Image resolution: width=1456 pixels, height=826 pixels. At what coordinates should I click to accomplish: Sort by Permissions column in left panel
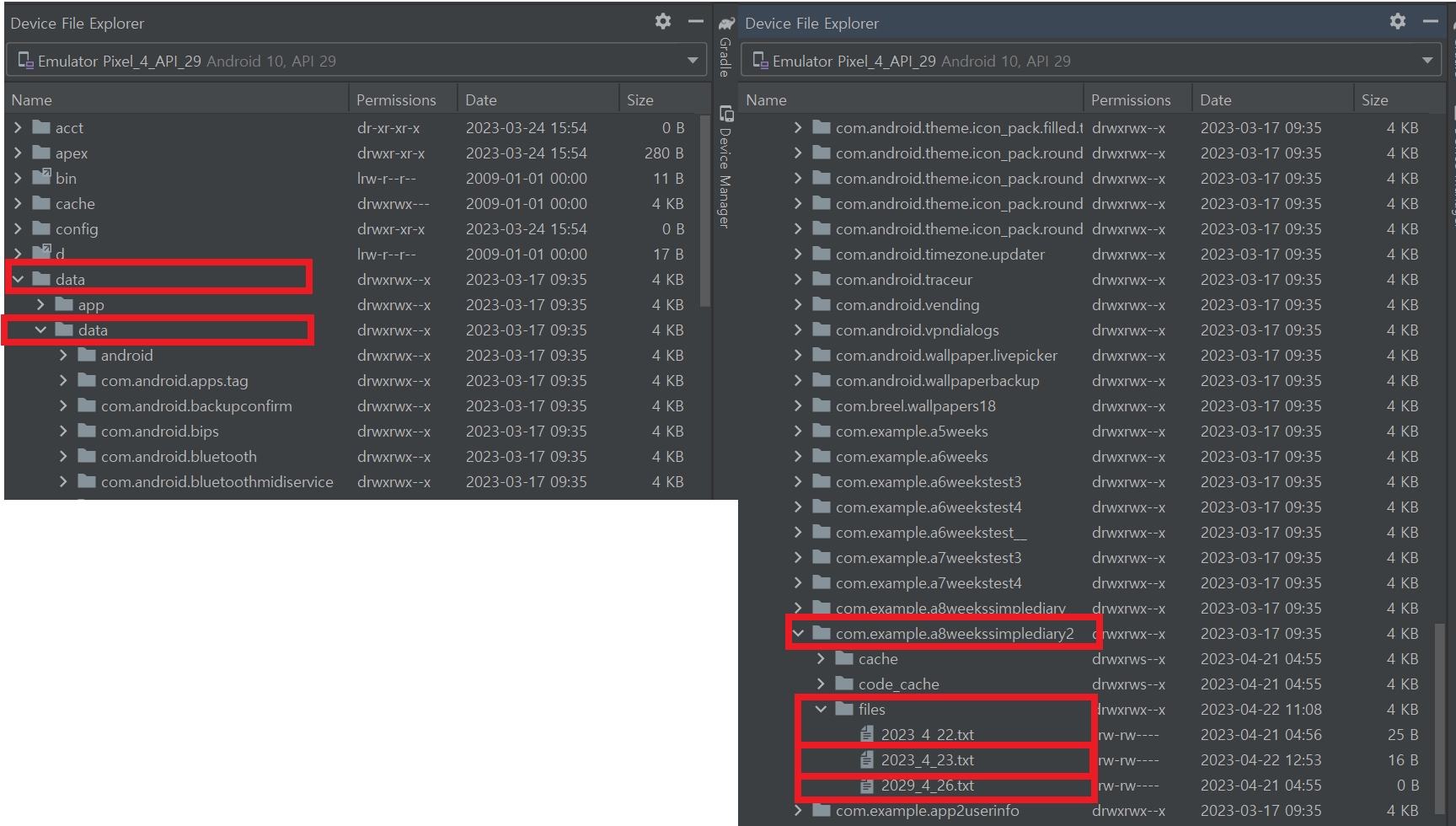pos(404,99)
